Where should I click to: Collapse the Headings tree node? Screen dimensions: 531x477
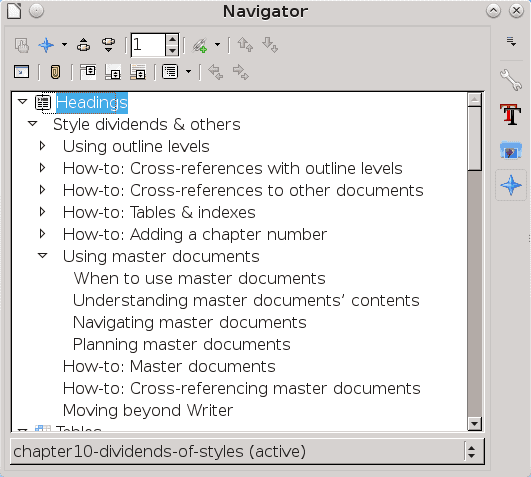coord(22,101)
